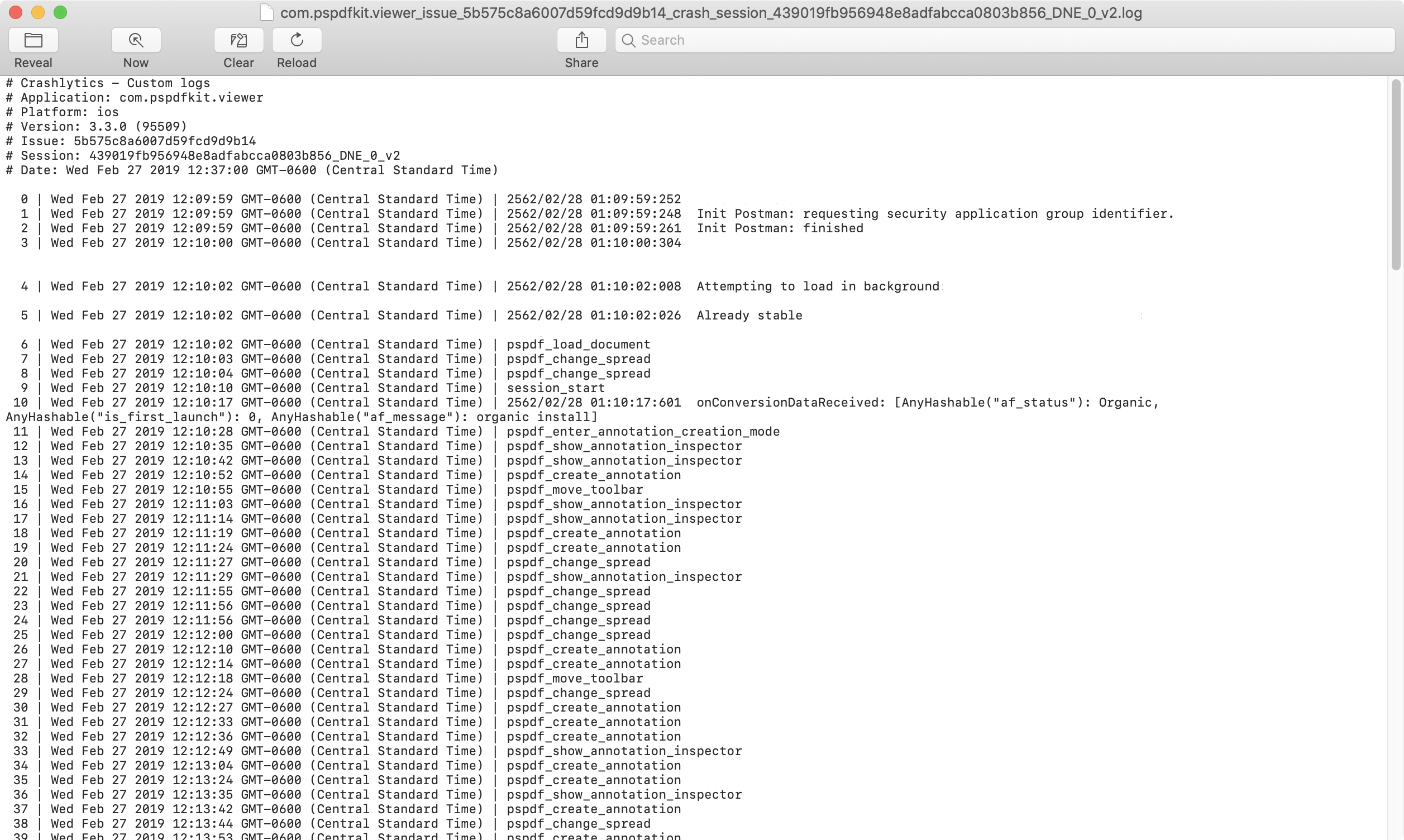Click the Reveal label below the folder icon
Screen dimensions: 1404x840
(34, 63)
